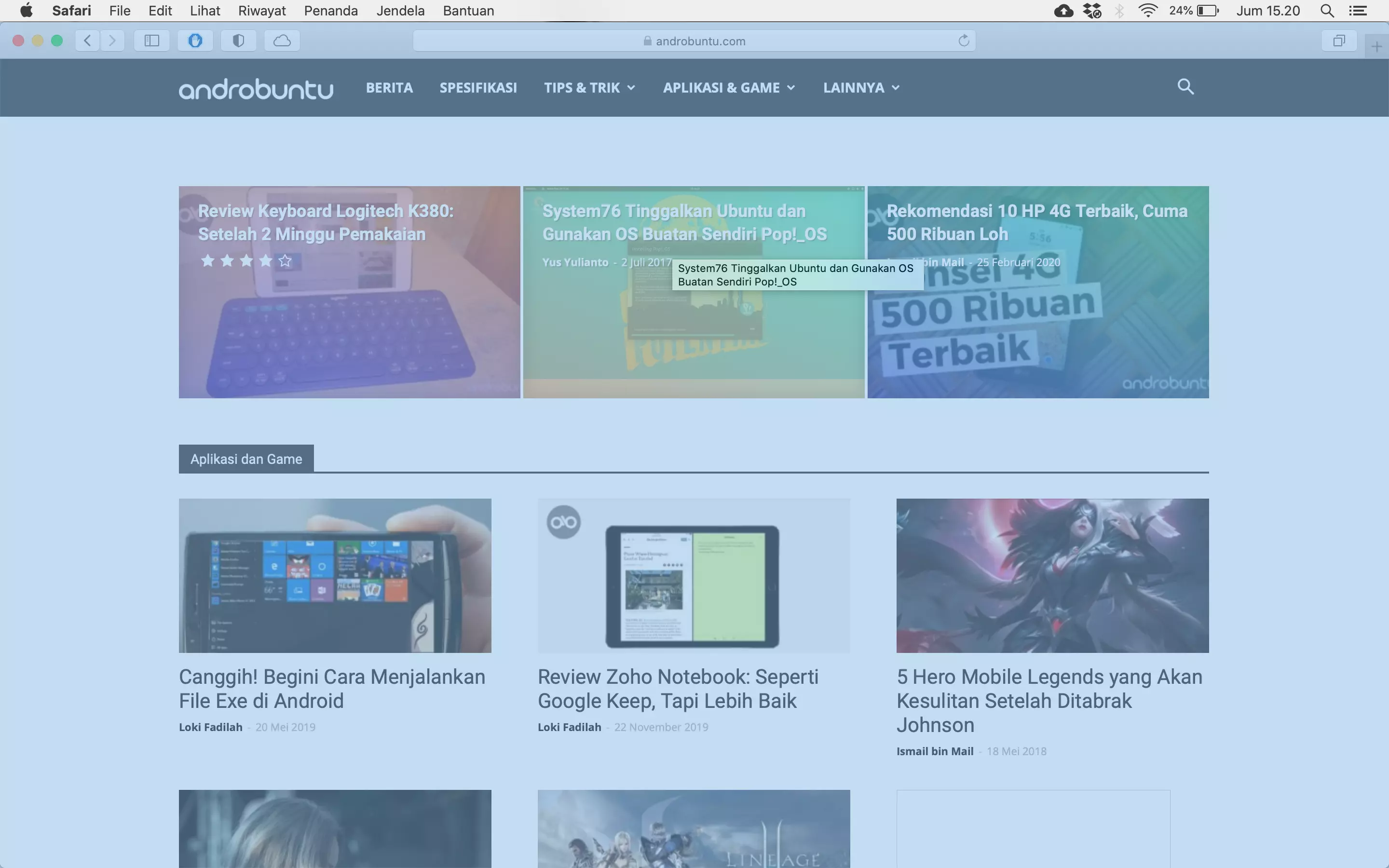Select the BERITA navigation item
This screenshot has height=868, width=1389.
[389, 87]
